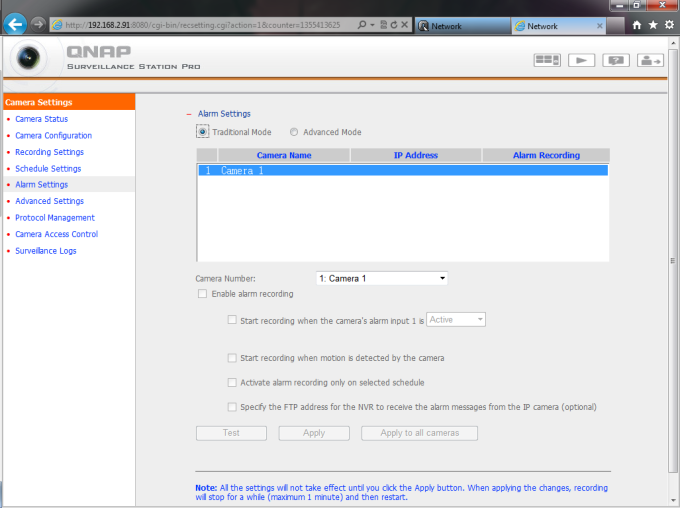Open the Camera Number dropdown

pyautogui.click(x=381, y=278)
